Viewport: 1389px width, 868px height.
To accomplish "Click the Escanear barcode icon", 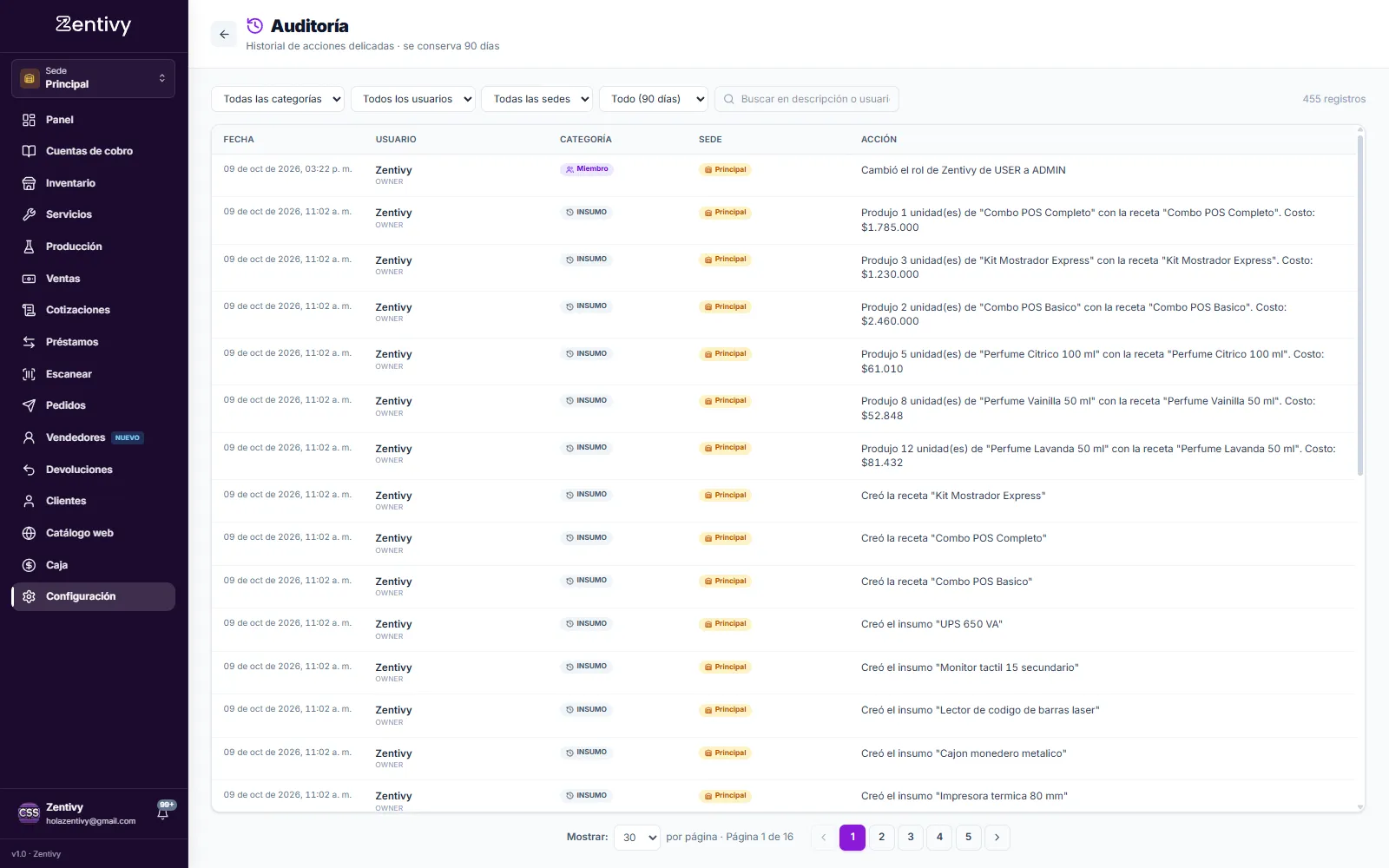I will [29, 374].
